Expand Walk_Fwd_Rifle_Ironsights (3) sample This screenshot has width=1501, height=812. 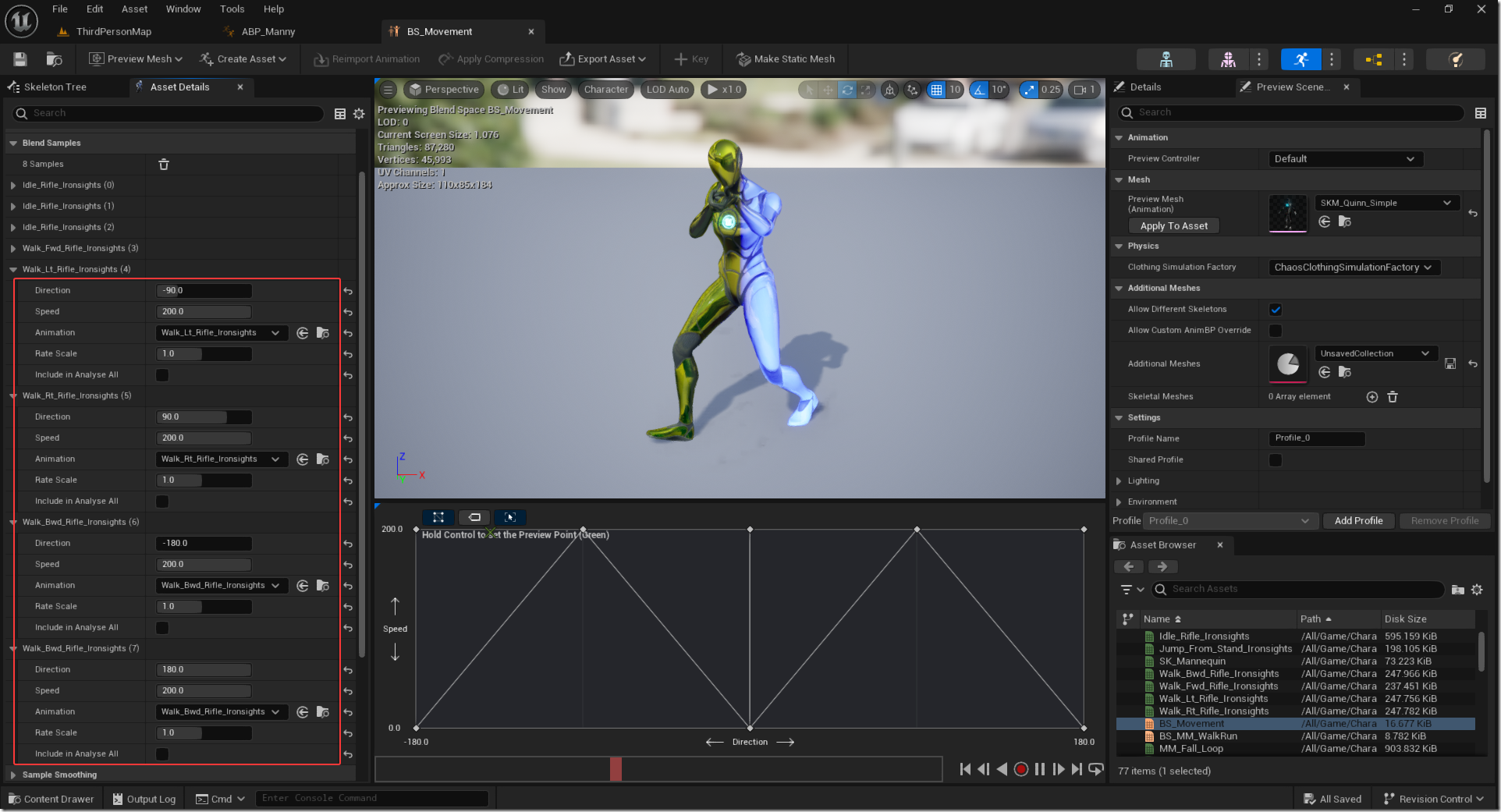coord(13,249)
